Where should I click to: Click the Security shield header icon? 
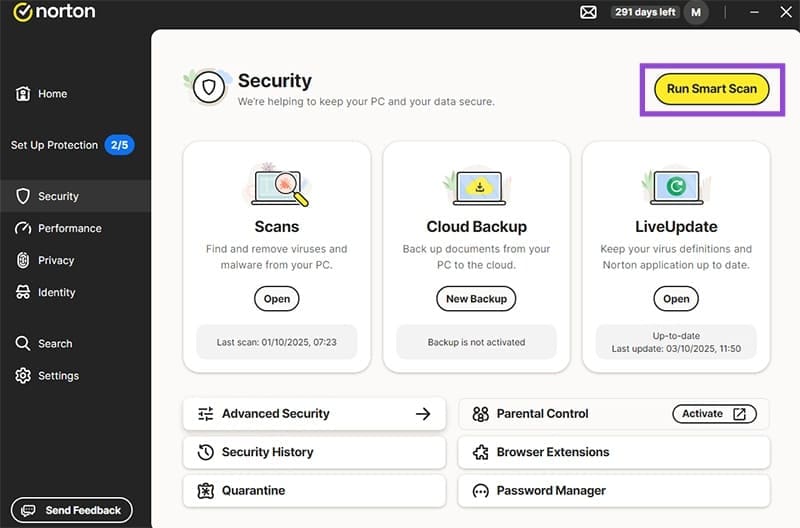[209, 87]
